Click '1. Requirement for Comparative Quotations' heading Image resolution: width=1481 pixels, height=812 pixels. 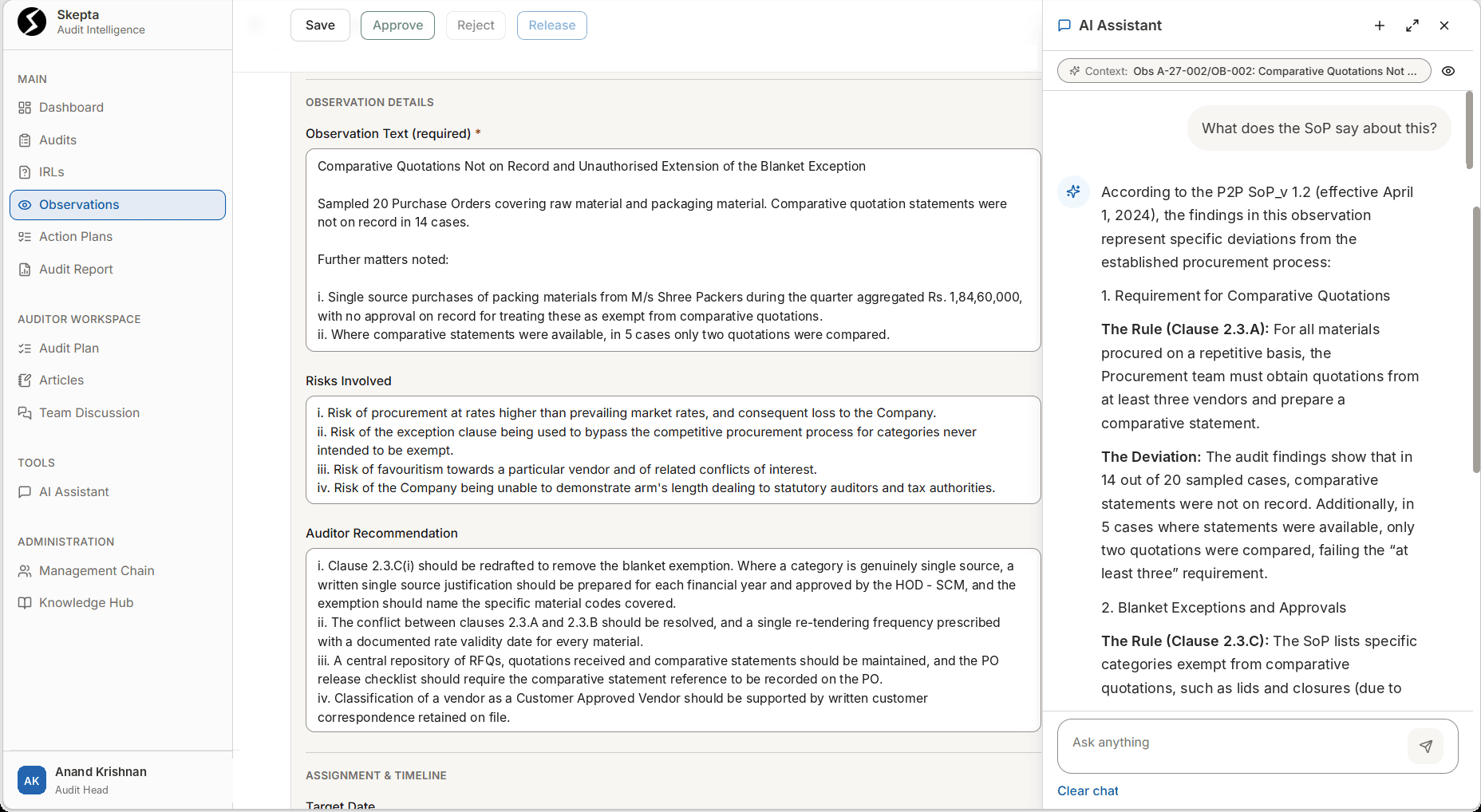click(1246, 296)
